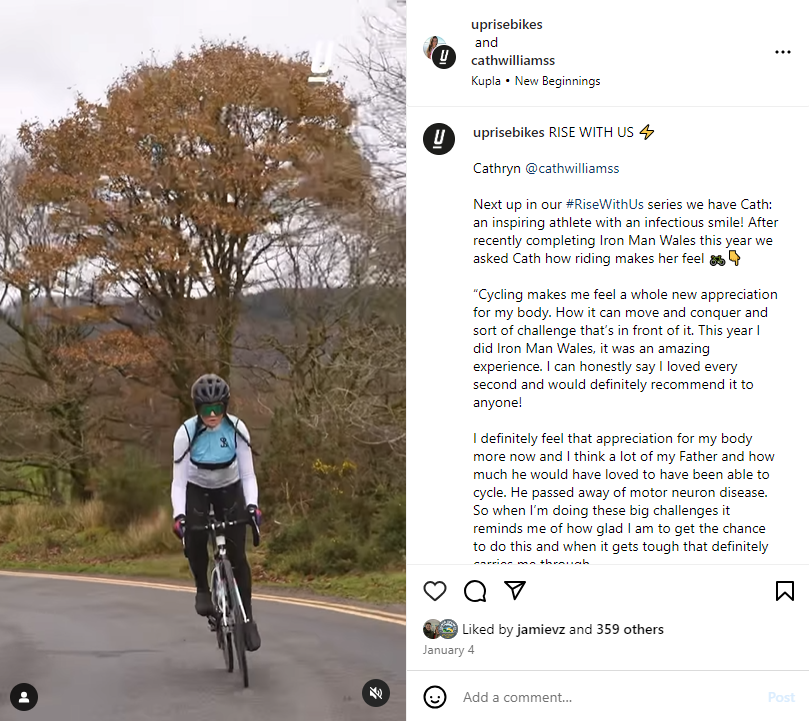
Task: Open comments via speech bubble icon
Action: point(475,591)
